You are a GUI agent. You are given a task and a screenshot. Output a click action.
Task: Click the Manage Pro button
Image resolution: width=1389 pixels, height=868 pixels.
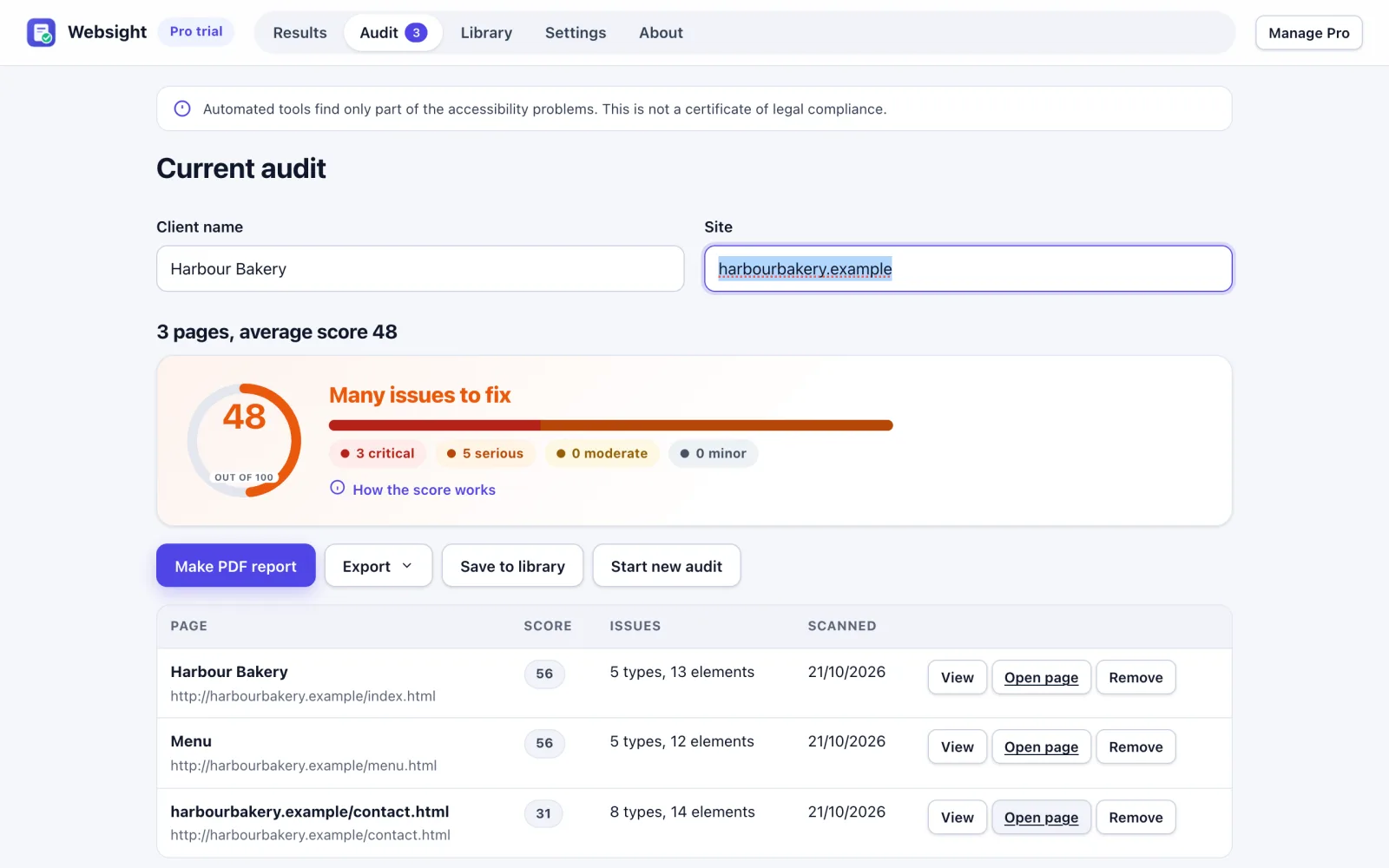[1309, 33]
